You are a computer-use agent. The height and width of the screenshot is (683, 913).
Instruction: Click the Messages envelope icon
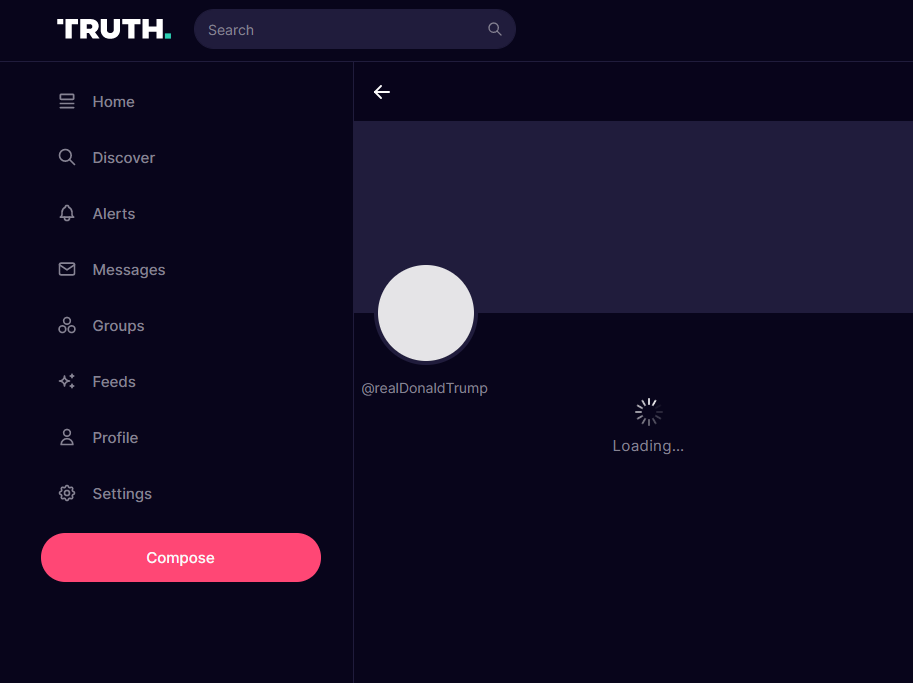tap(67, 269)
